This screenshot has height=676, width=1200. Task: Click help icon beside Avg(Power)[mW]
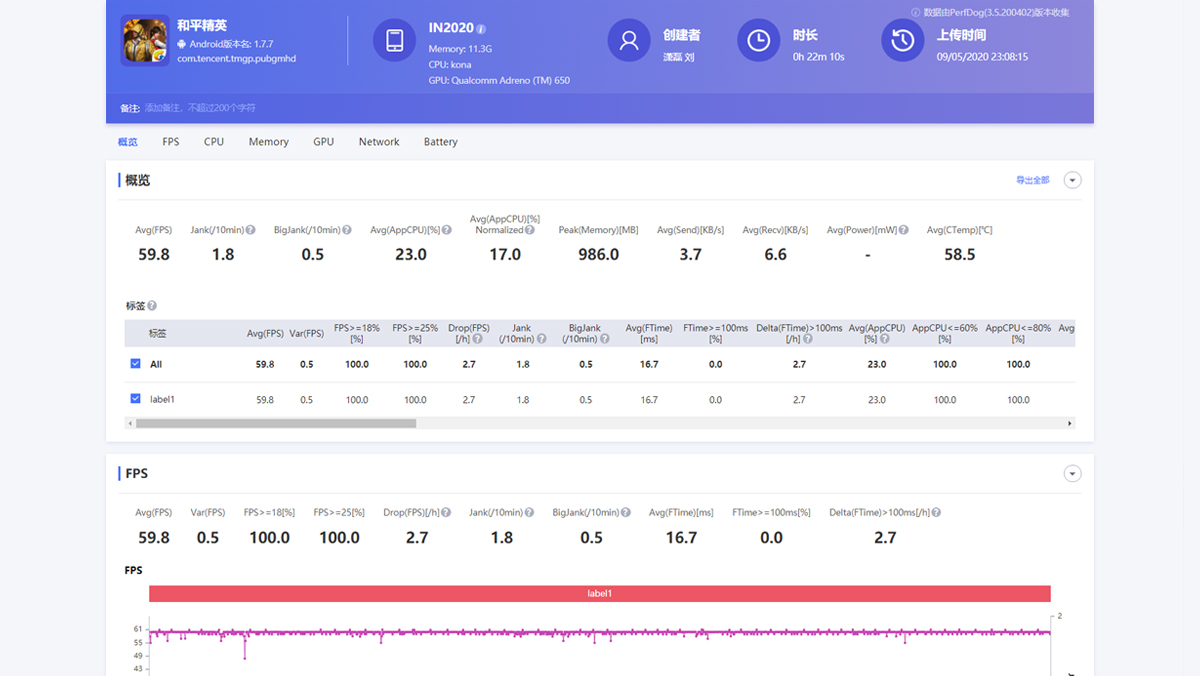pyautogui.click(x=903, y=230)
